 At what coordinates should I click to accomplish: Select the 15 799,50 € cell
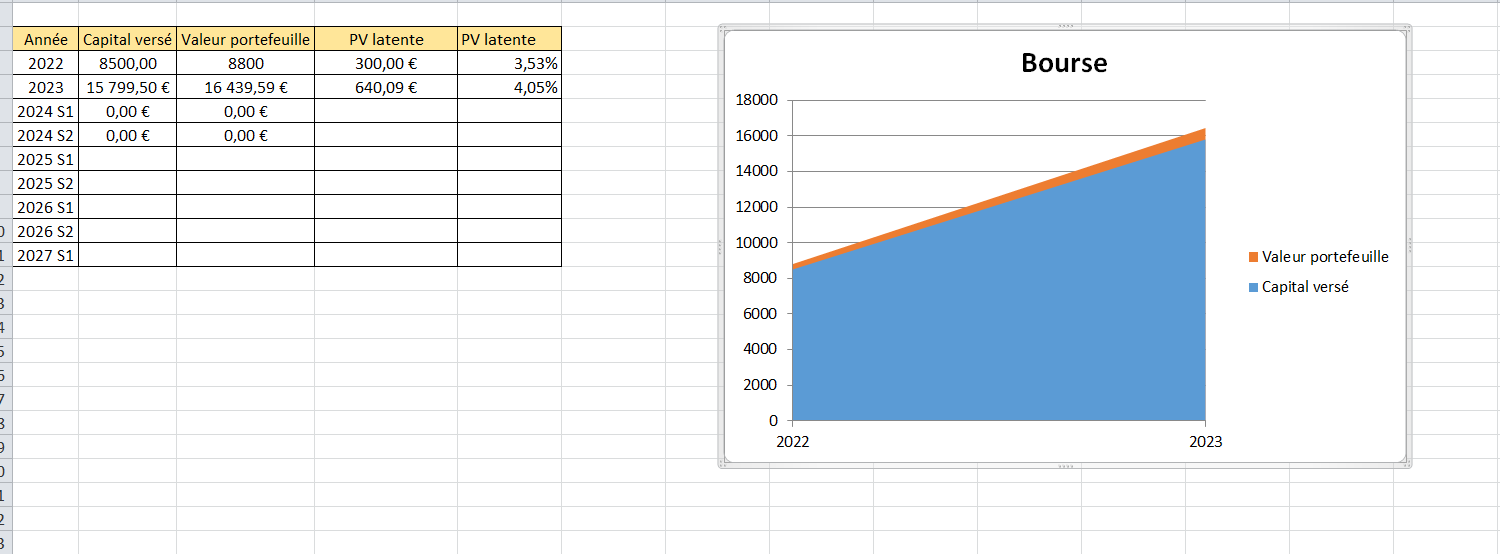(127, 87)
